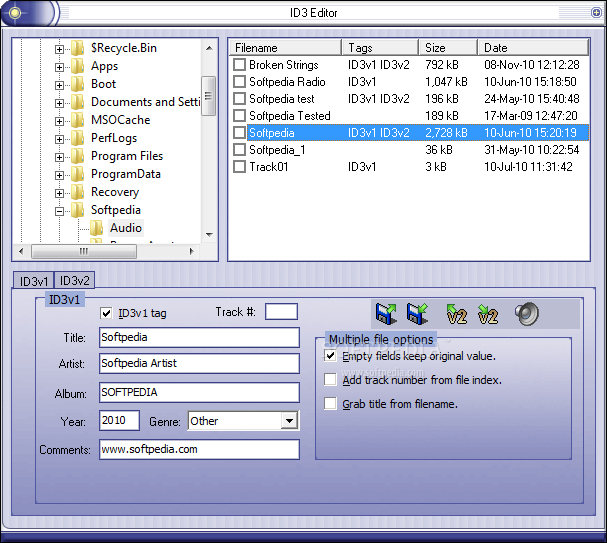The width and height of the screenshot is (607, 543).
Task: Click the Softpedia folder icon in tree
Action: [x=78, y=210]
